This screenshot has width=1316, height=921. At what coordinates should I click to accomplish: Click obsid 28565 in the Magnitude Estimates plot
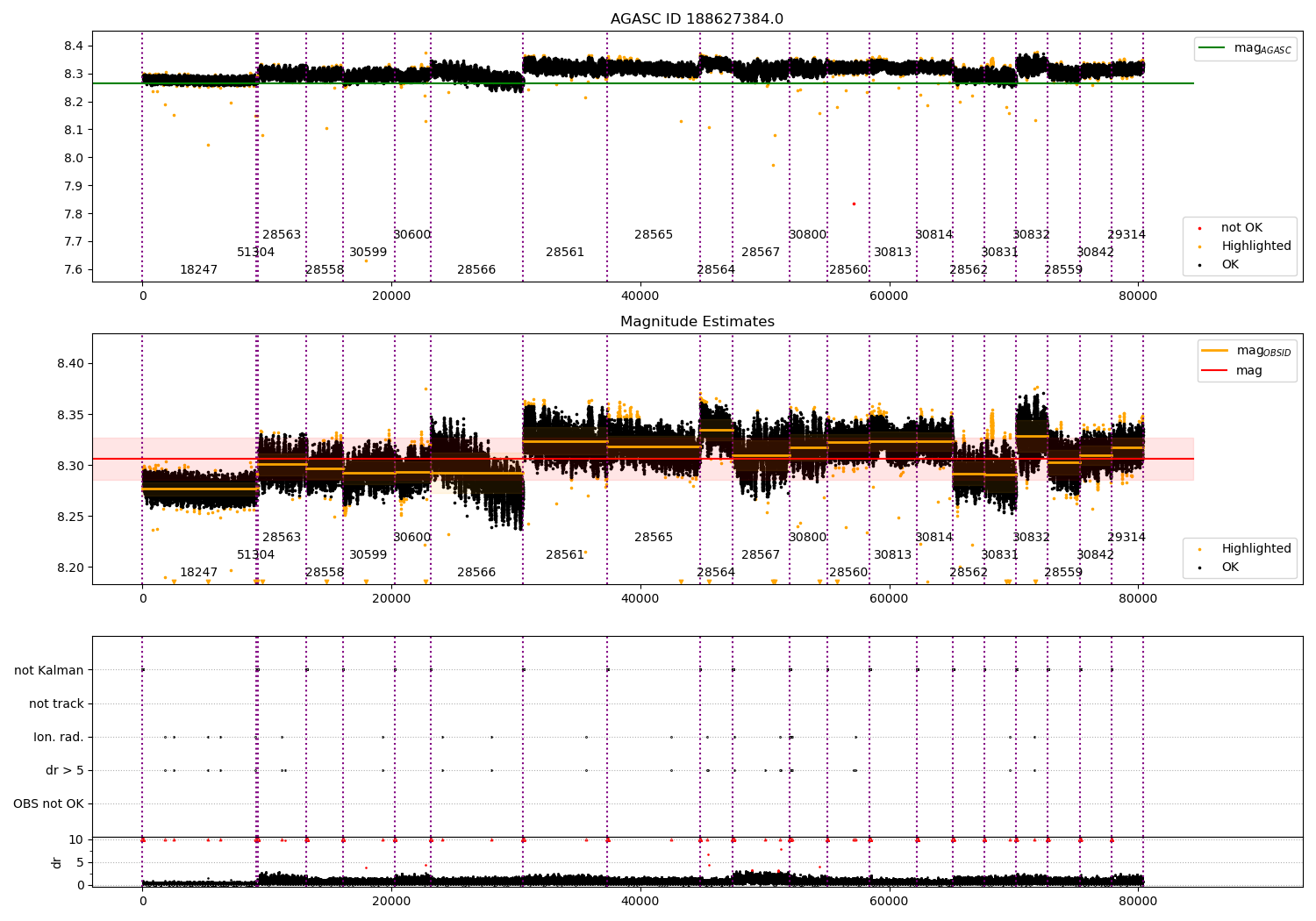tap(654, 538)
